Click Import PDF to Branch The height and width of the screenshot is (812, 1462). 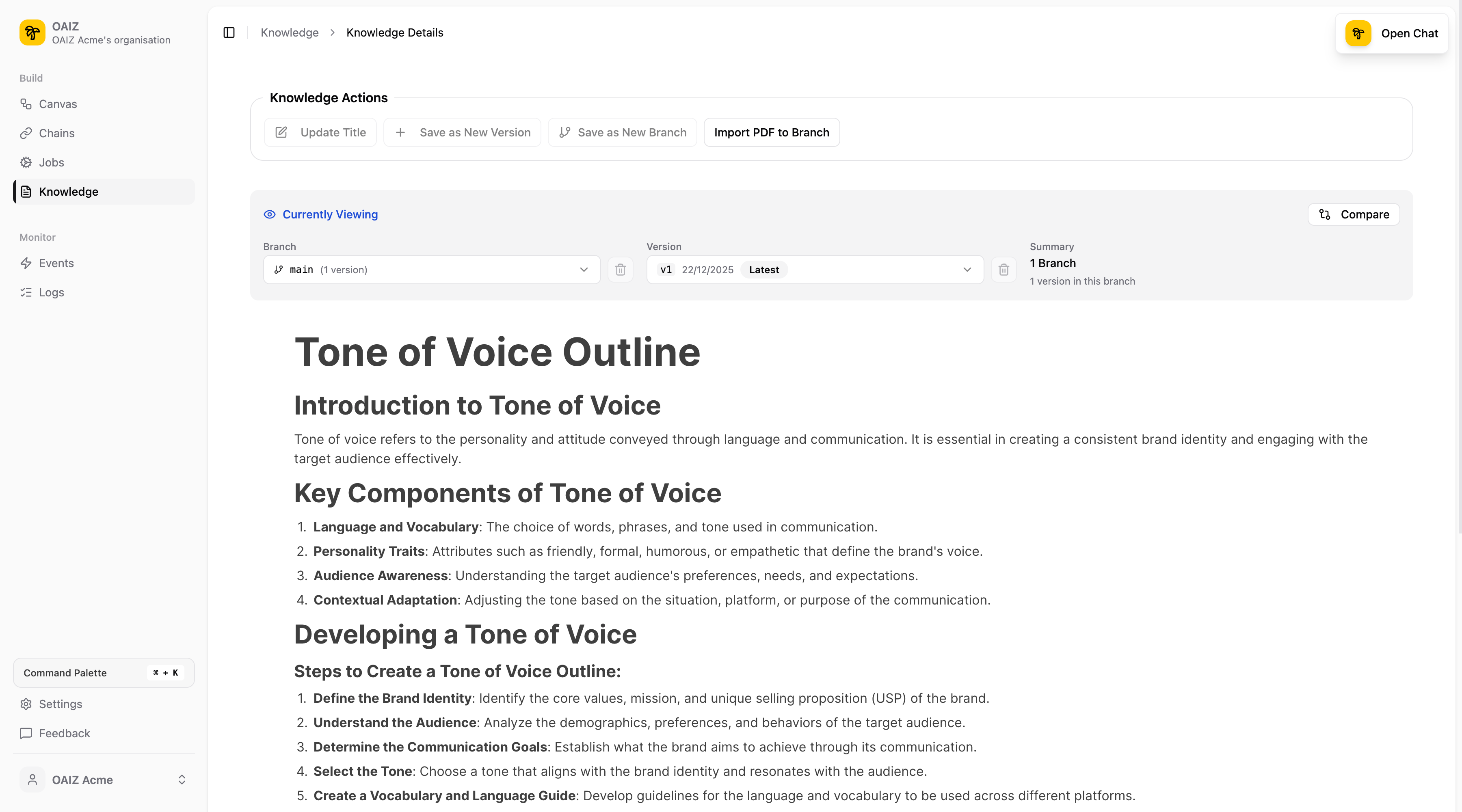771,132
